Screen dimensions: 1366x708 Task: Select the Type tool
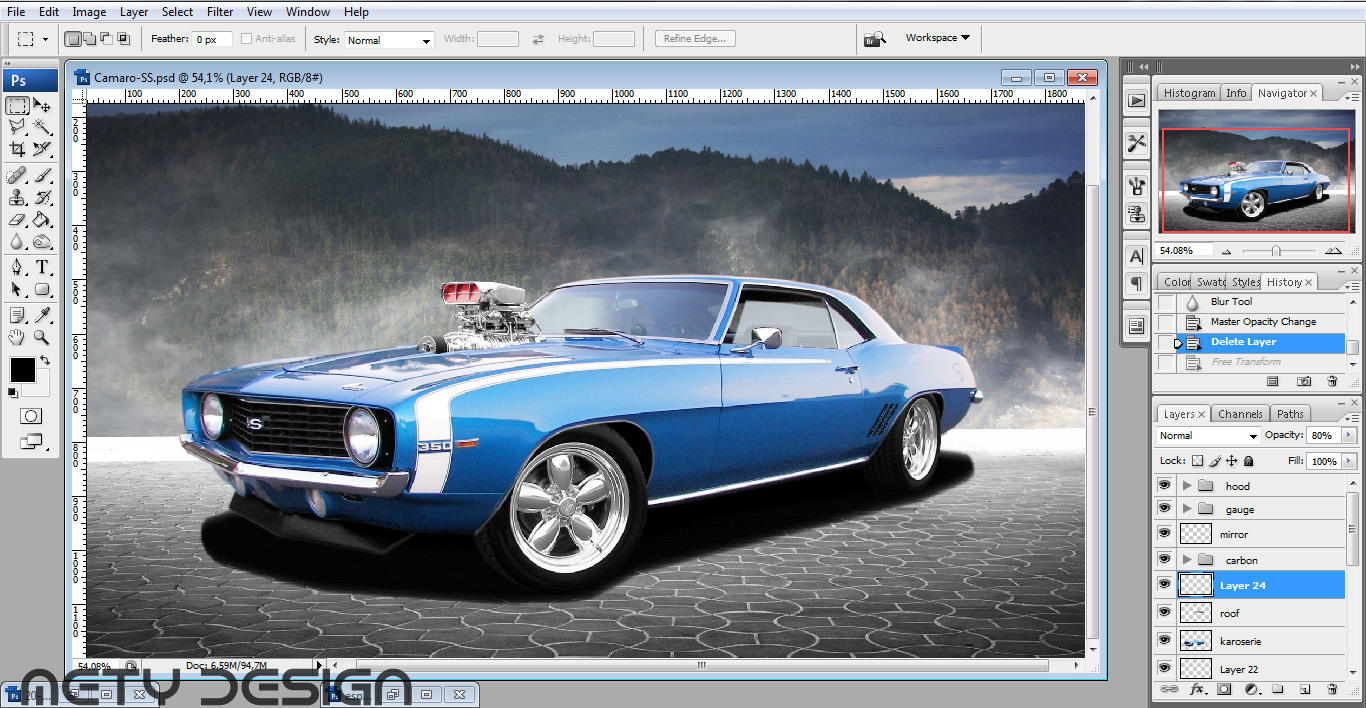coord(43,268)
